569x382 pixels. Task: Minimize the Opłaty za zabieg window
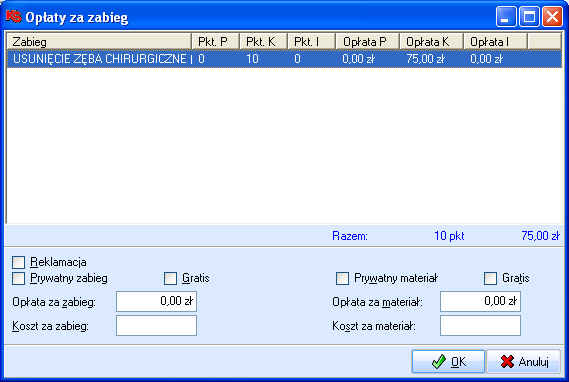pos(506,17)
